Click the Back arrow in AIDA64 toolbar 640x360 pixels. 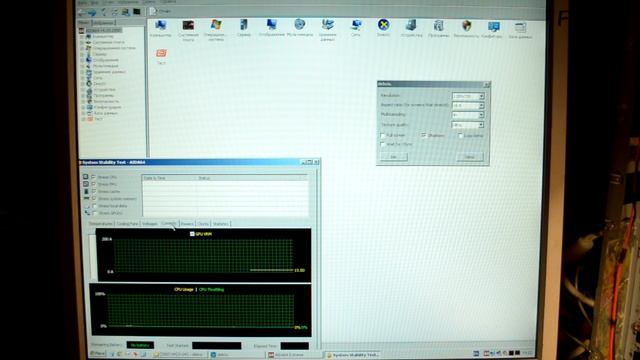tap(82, 12)
